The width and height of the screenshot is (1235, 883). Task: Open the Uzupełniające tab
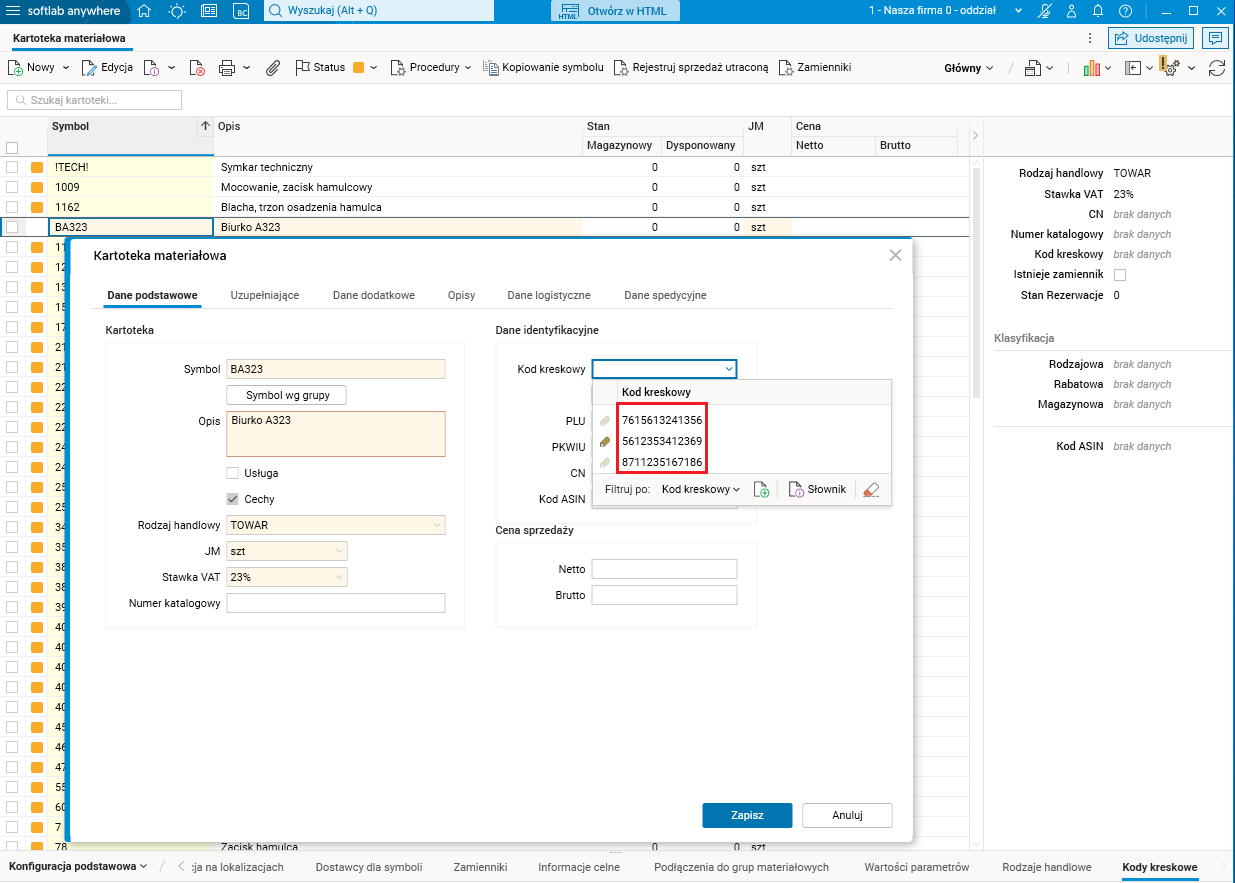[x=265, y=296]
